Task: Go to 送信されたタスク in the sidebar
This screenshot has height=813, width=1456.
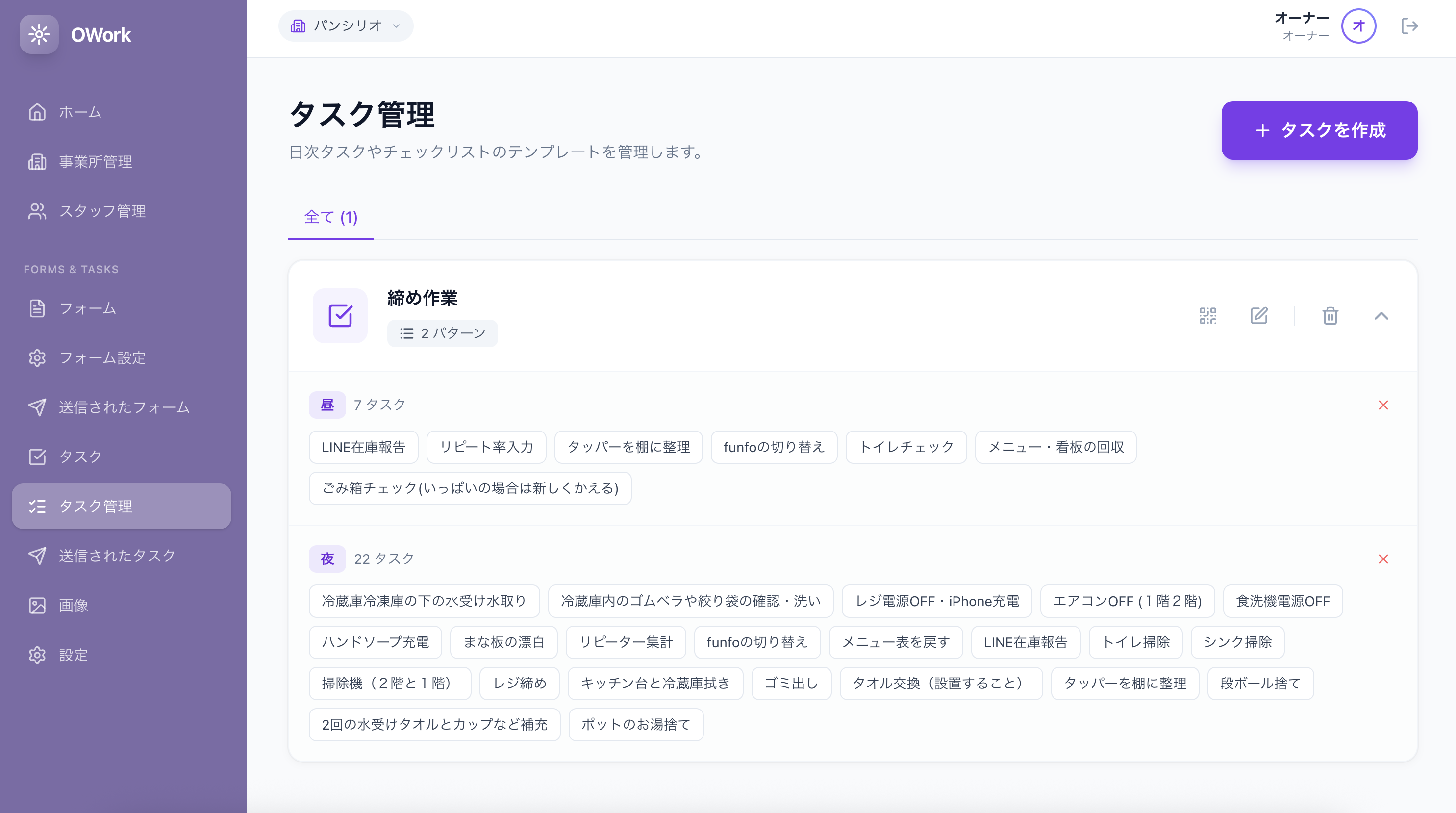Action: click(117, 556)
